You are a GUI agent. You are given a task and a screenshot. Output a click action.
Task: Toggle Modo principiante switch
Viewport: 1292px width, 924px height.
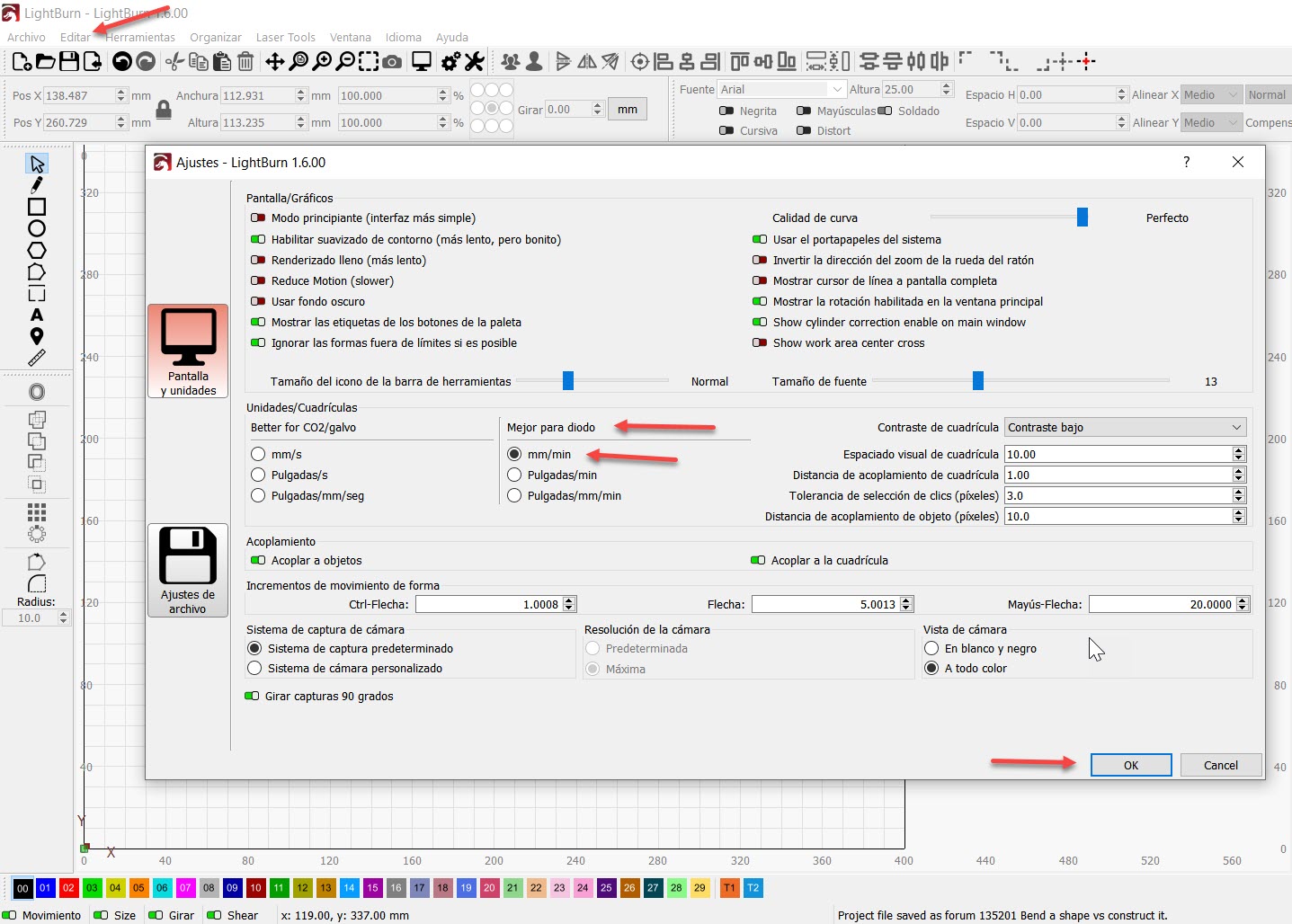point(258,218)
